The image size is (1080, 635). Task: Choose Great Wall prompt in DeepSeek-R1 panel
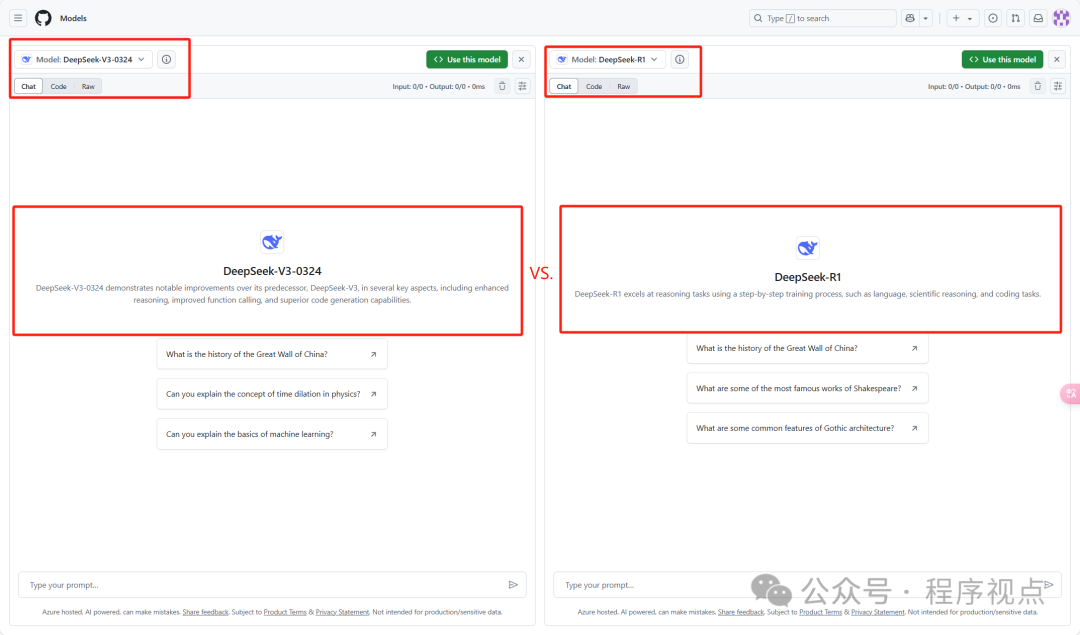click(807, 348)
